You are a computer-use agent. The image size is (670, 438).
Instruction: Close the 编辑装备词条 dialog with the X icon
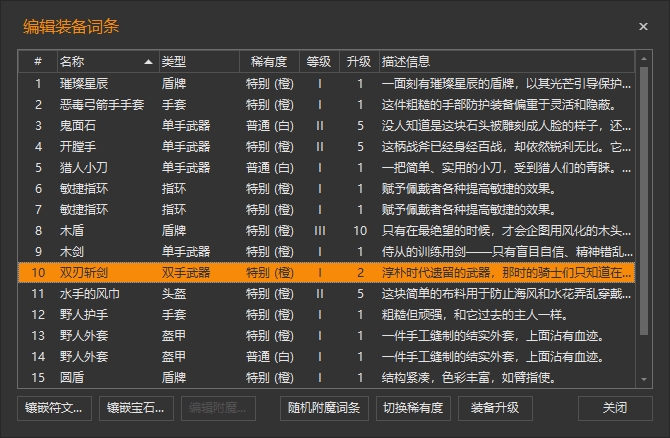[643, 26]
